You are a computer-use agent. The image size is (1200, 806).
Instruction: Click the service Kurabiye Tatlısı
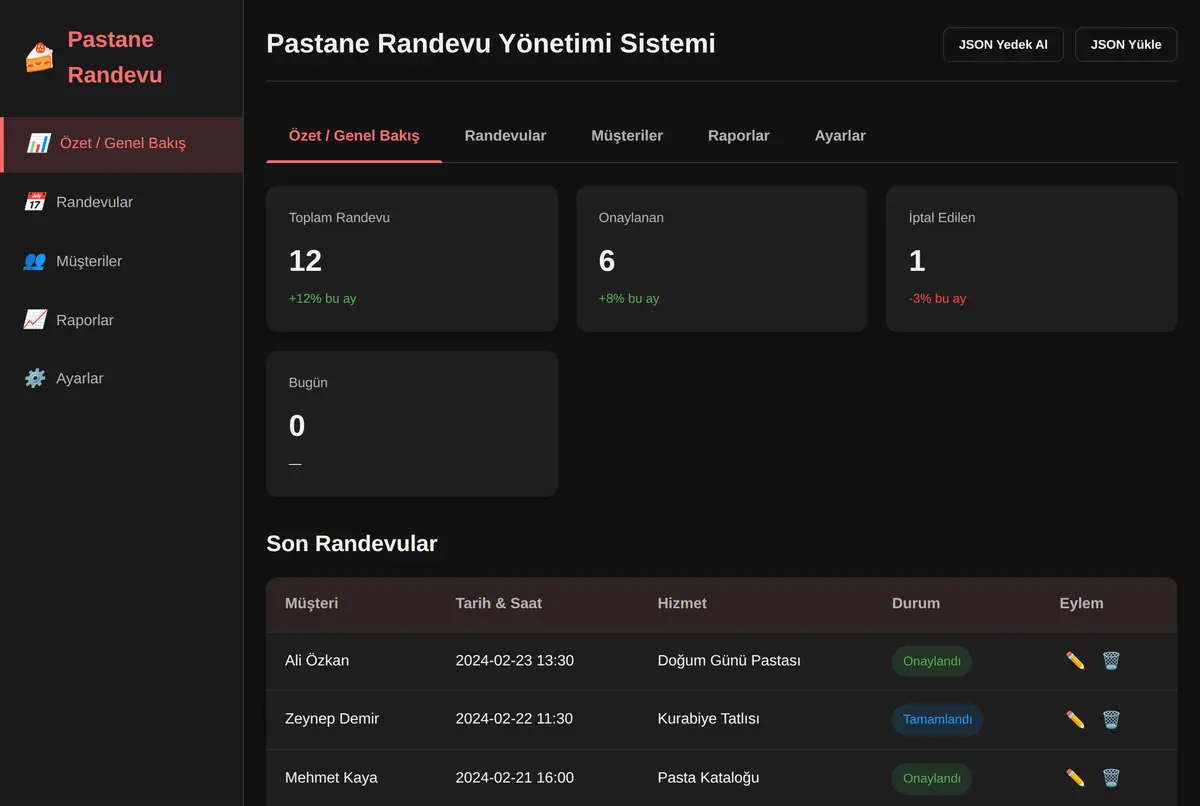pos(709,719)
